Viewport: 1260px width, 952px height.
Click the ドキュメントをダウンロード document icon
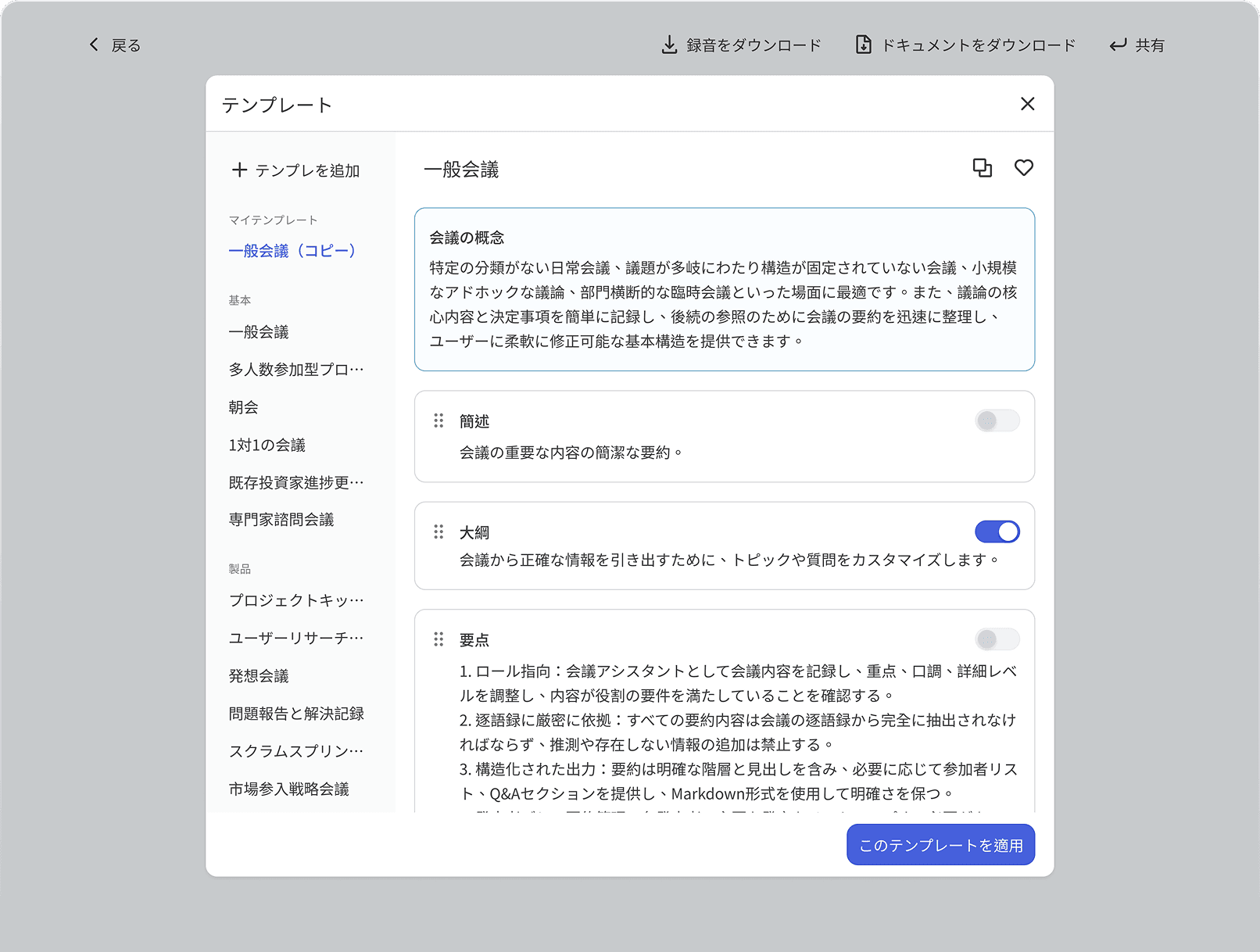863,45
